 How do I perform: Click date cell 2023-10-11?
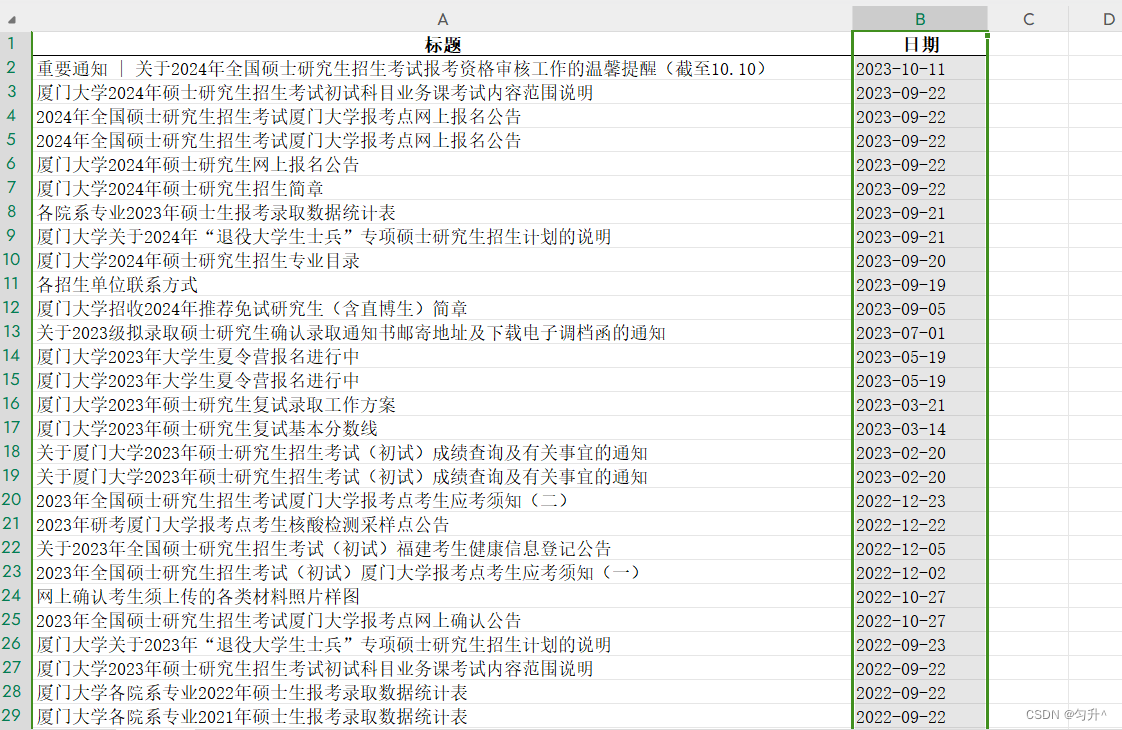coord(920,69)
